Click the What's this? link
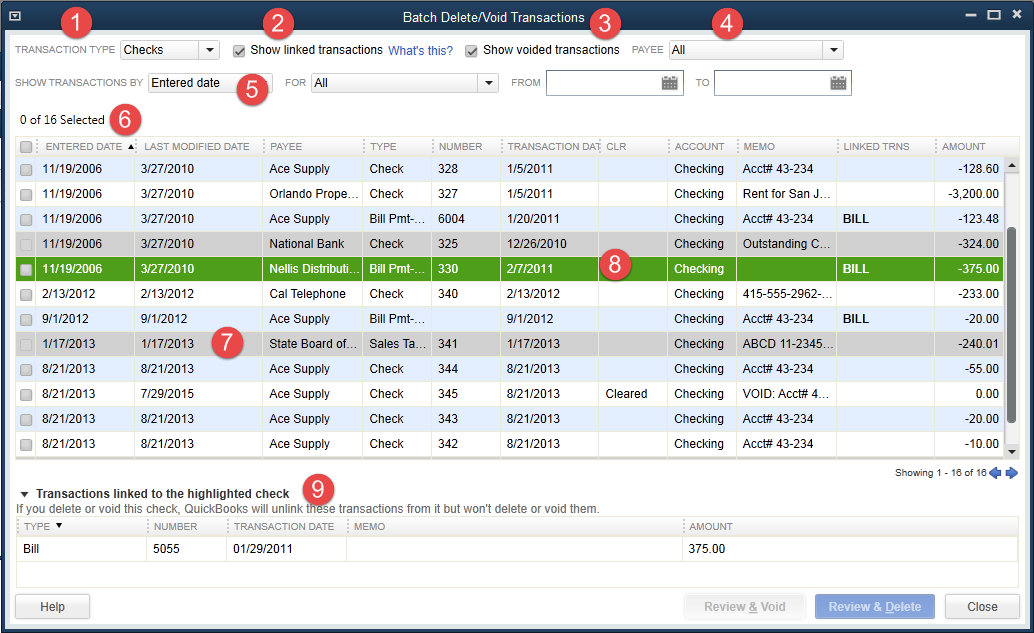Screen dimensions: 1034x633 point(420,51)
